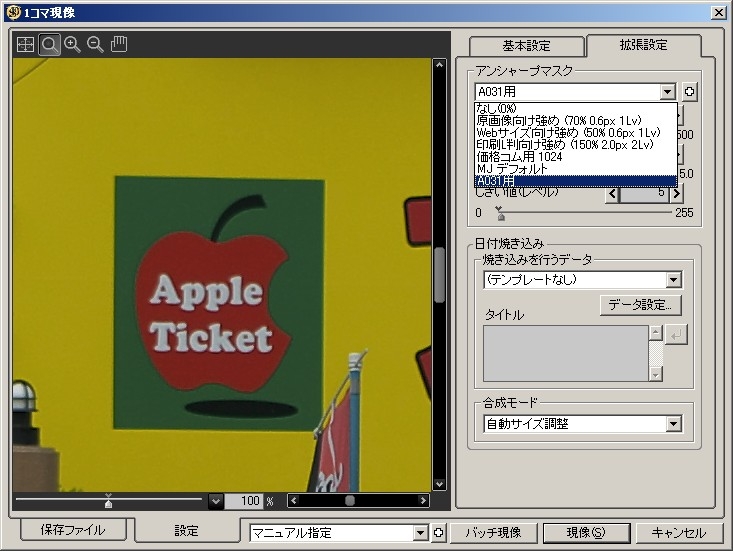Click the zoom percentage field showing 100
Screen dimensions: 733x551
click(244, 501)
